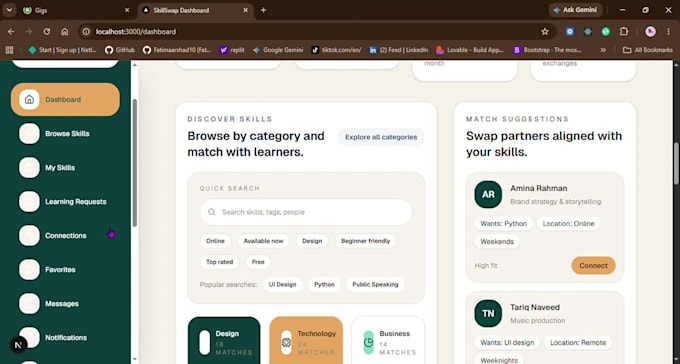Image resolution: width=680 pixels, height=364 pixels.
Task: Click the Business pie chart icon
Action: (368, 342)
